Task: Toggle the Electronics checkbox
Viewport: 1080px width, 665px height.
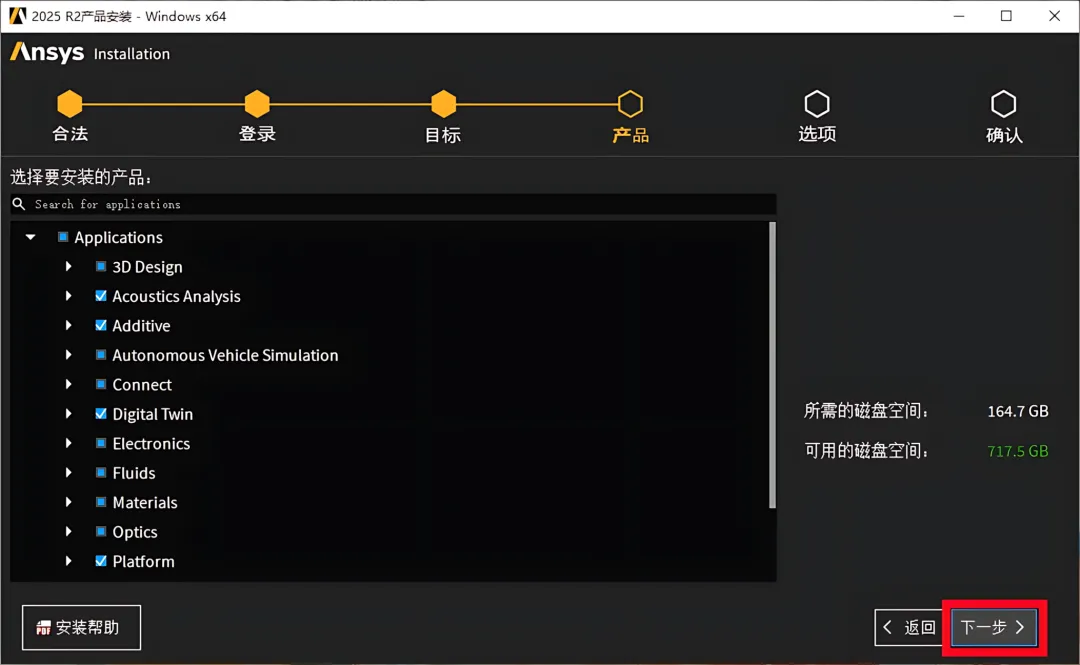Action: pyautogui.click(x=101, y=443)
